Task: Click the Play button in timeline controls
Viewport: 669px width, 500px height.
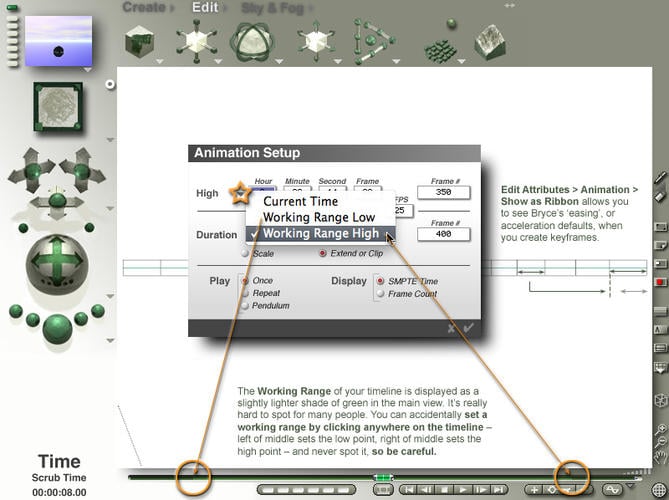Action: click(462, 490)
